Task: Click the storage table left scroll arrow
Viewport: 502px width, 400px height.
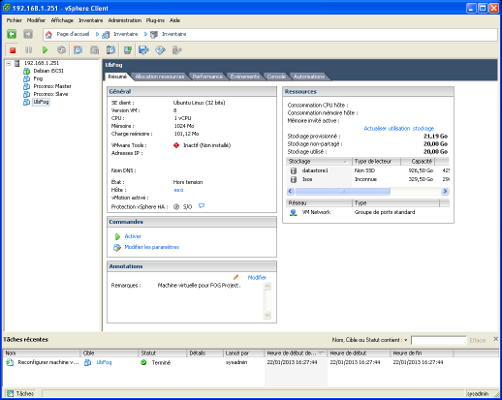Action: pyautogui.click(x=290, y=191)
